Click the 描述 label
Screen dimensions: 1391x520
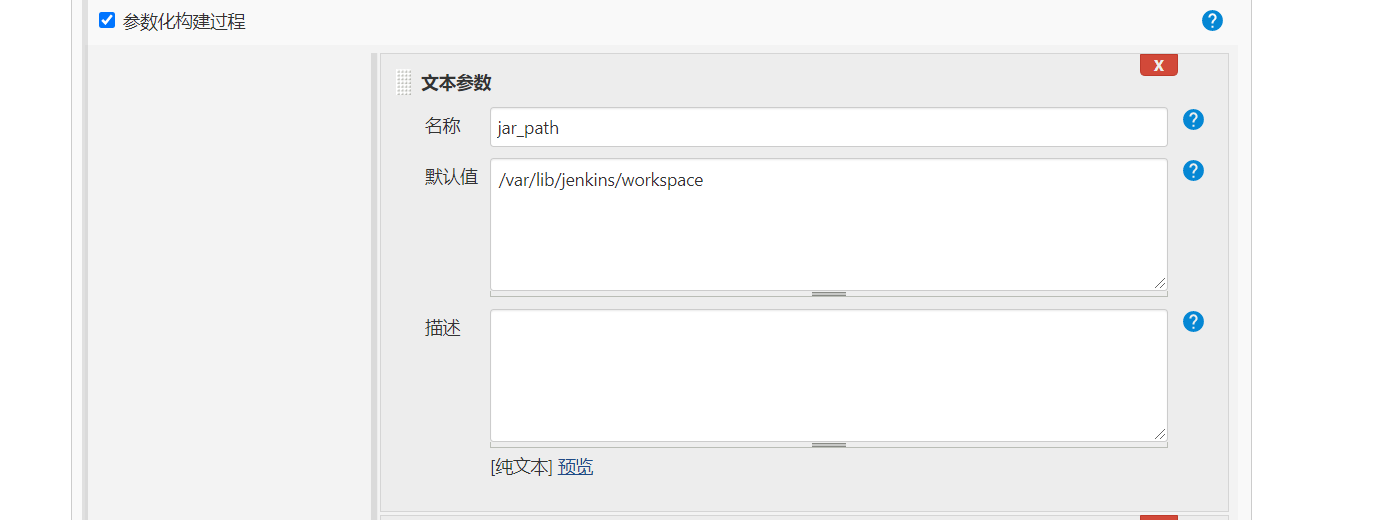coord(443,328)
